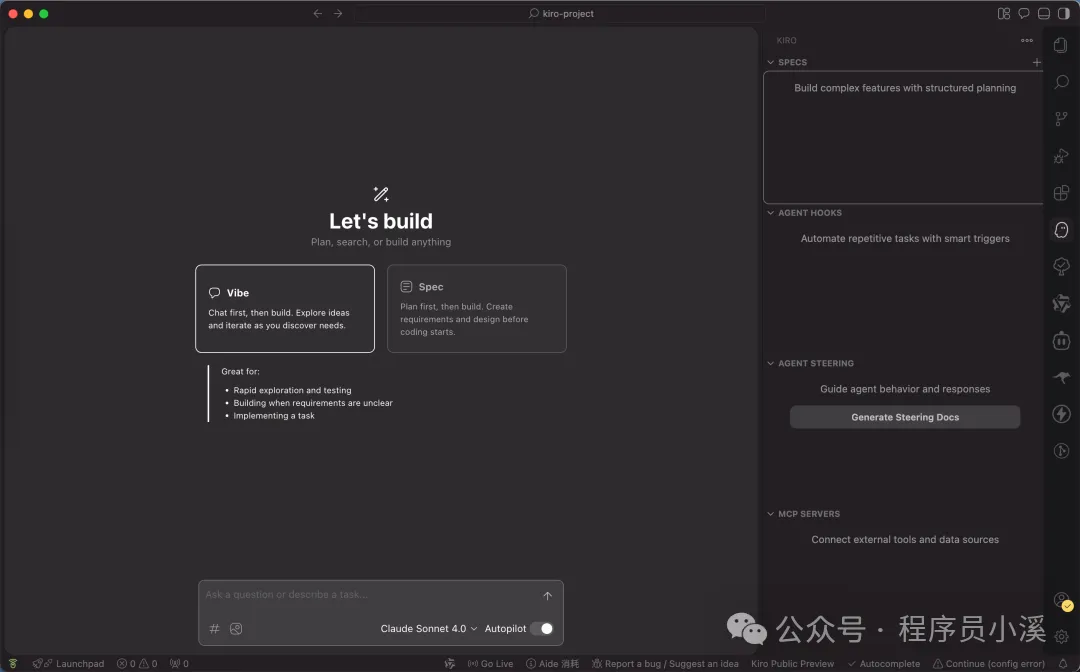
Task: Click Go Live in the status bar
Action: coord(490,664)
